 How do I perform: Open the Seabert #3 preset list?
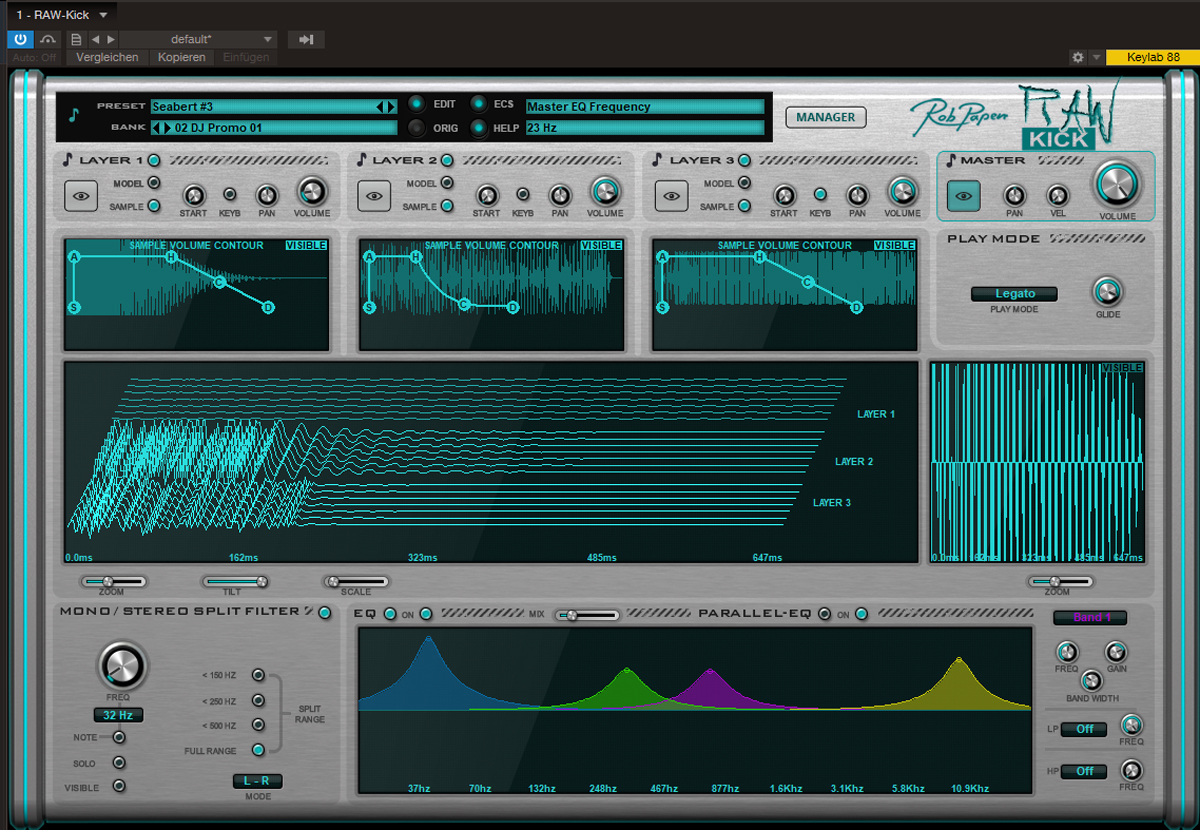pyautogui.click(x=274, y=107)
